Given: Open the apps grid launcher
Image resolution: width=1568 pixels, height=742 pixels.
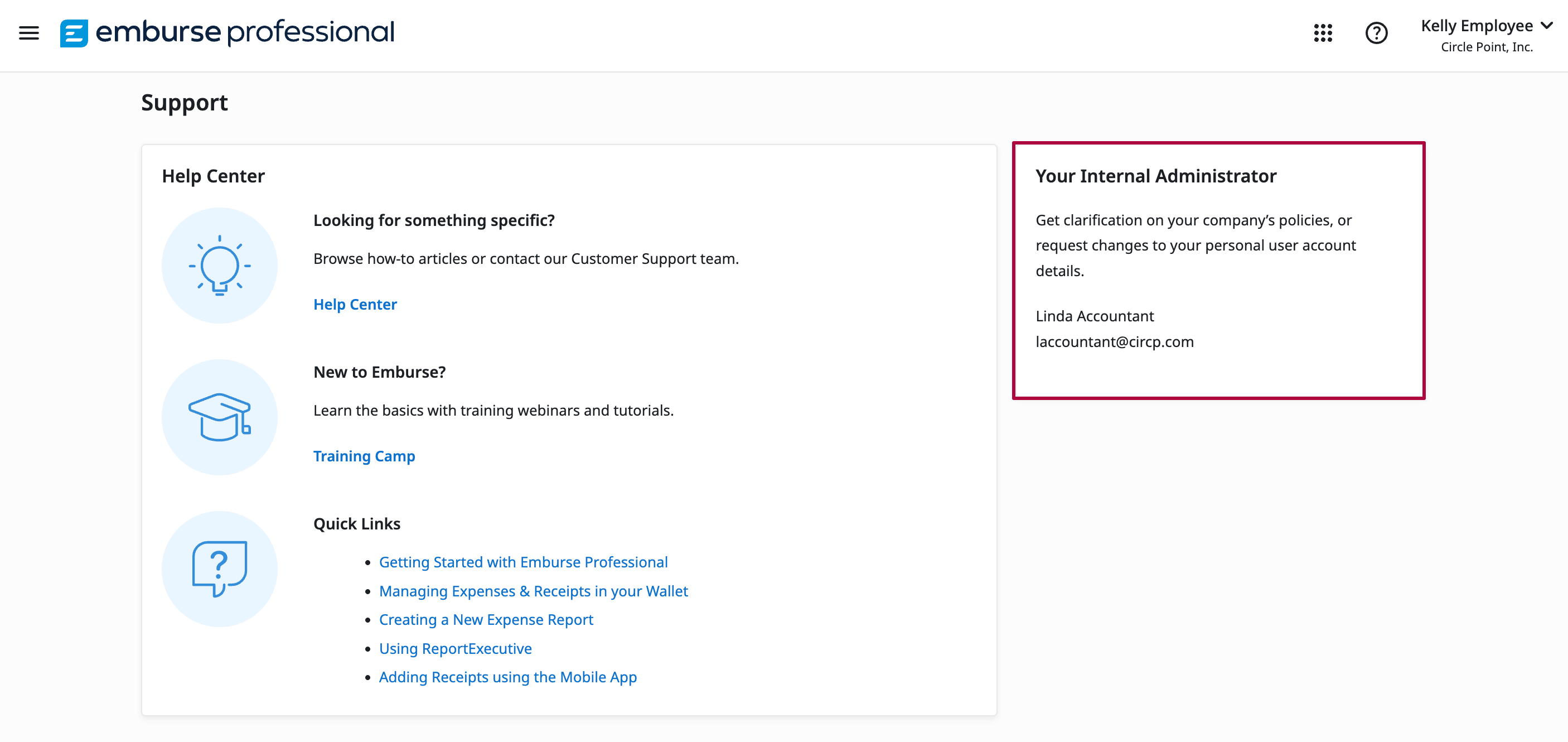Looking at the screenshot, I should point(1323,33).
